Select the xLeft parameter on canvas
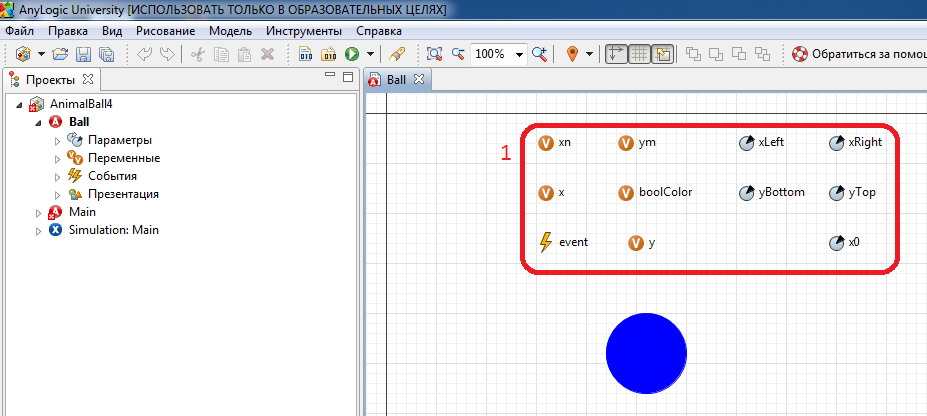The width and height of the screenshot is (927, 416). (x=761, y=143)
